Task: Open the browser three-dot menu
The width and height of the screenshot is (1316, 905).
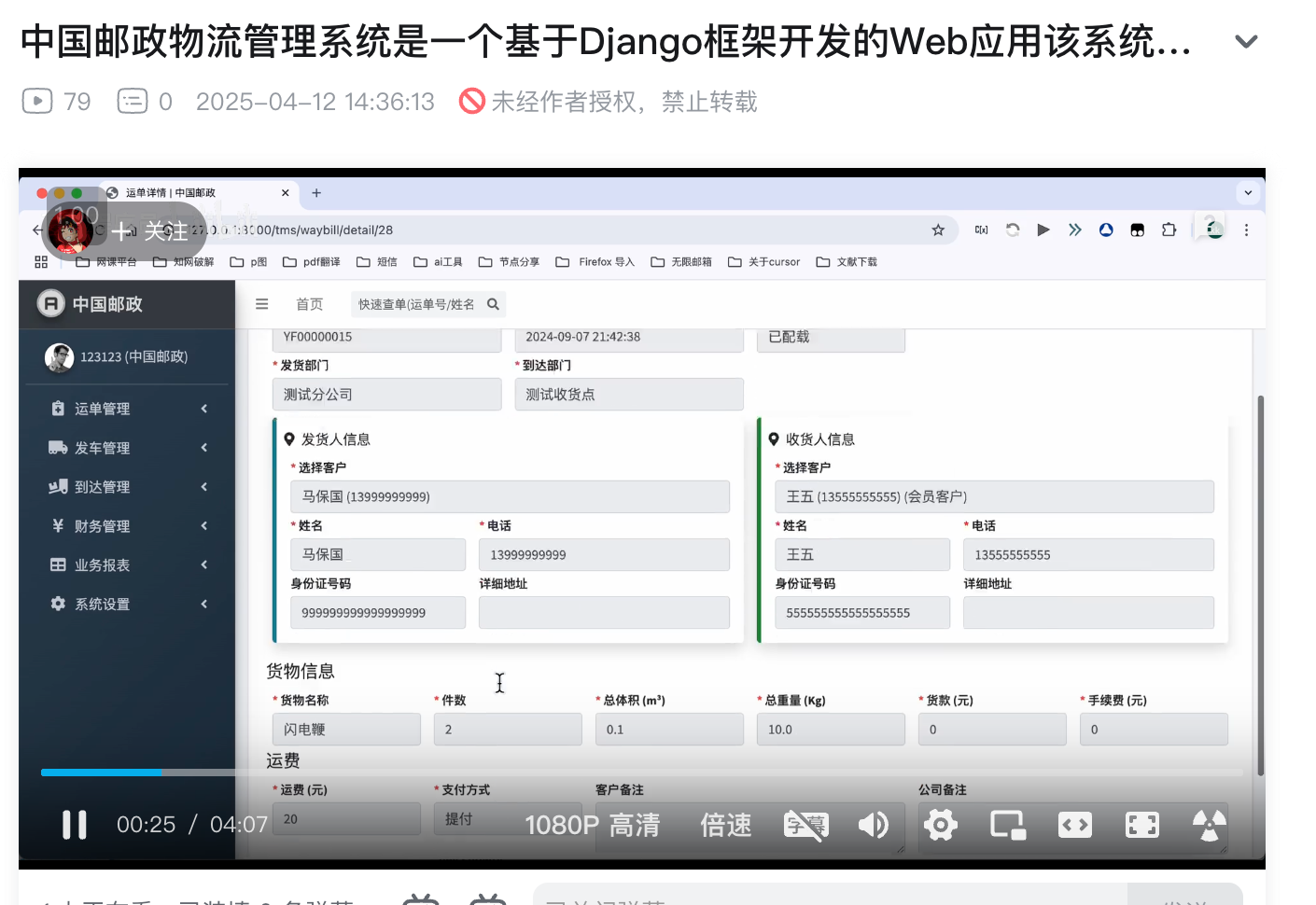Action: pos(1246,230)
